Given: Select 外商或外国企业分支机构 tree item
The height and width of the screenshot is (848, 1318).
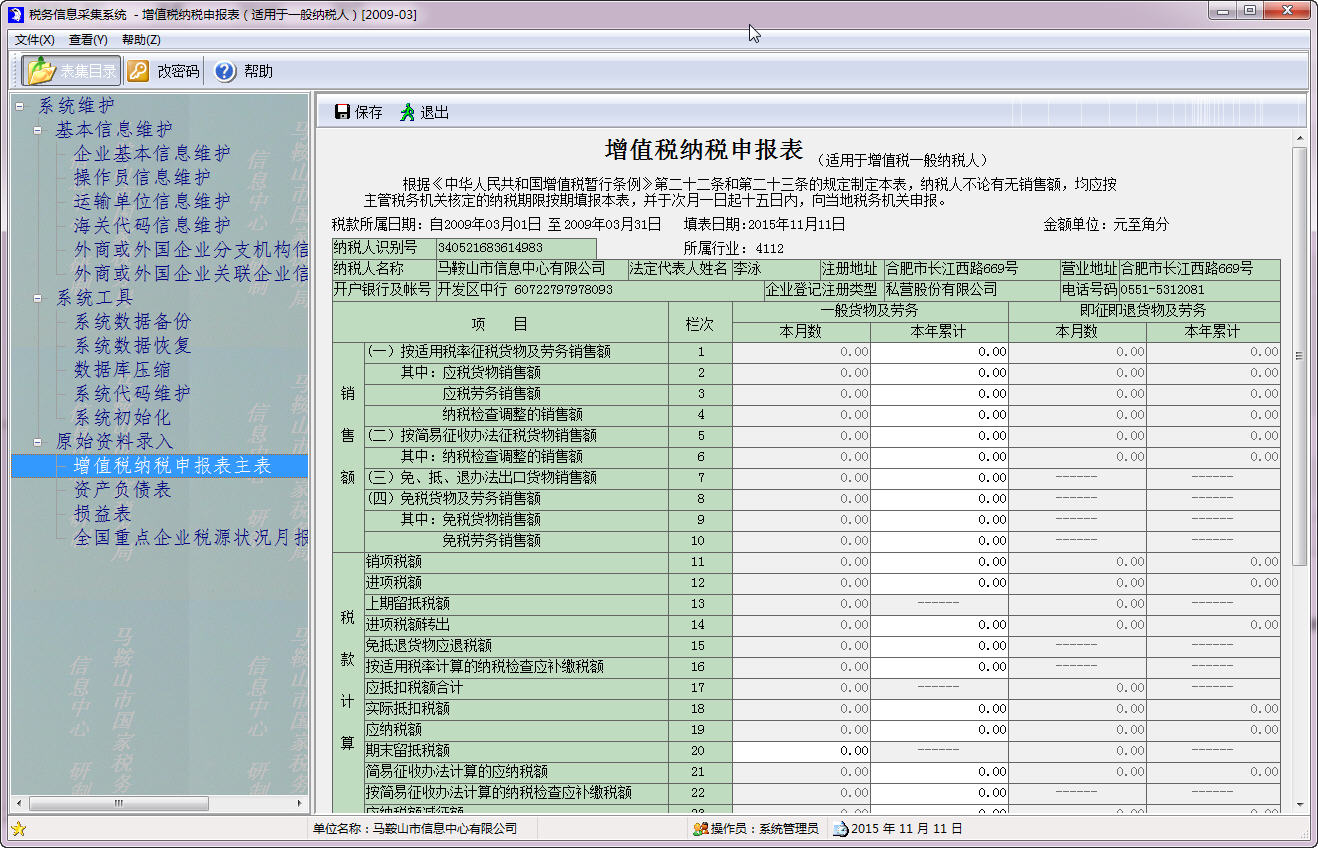Looking at the screenshot, I should (190, 249).
